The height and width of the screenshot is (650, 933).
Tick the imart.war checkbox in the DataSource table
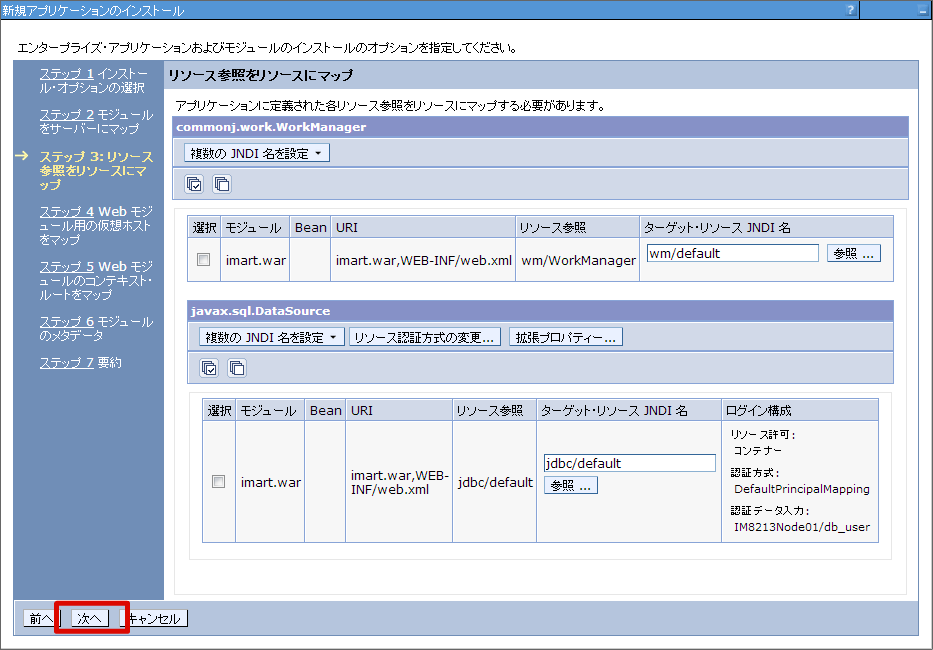(218, 482)
